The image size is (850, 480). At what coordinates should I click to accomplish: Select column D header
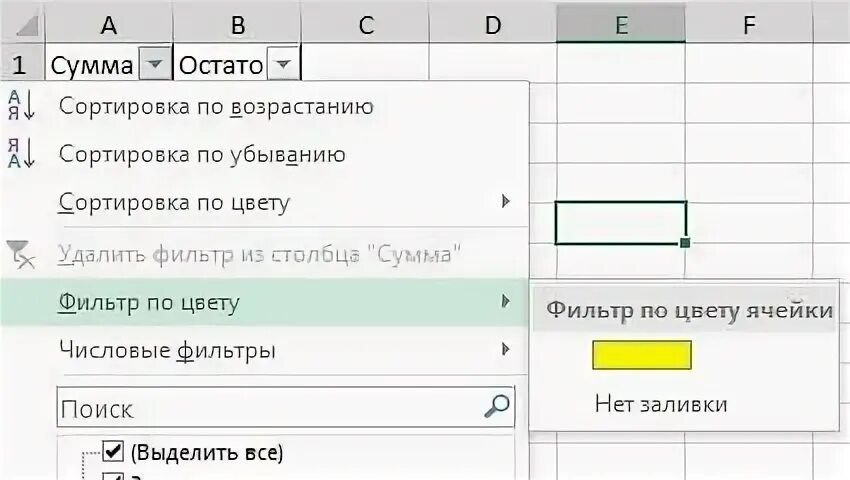coord(493,25)
